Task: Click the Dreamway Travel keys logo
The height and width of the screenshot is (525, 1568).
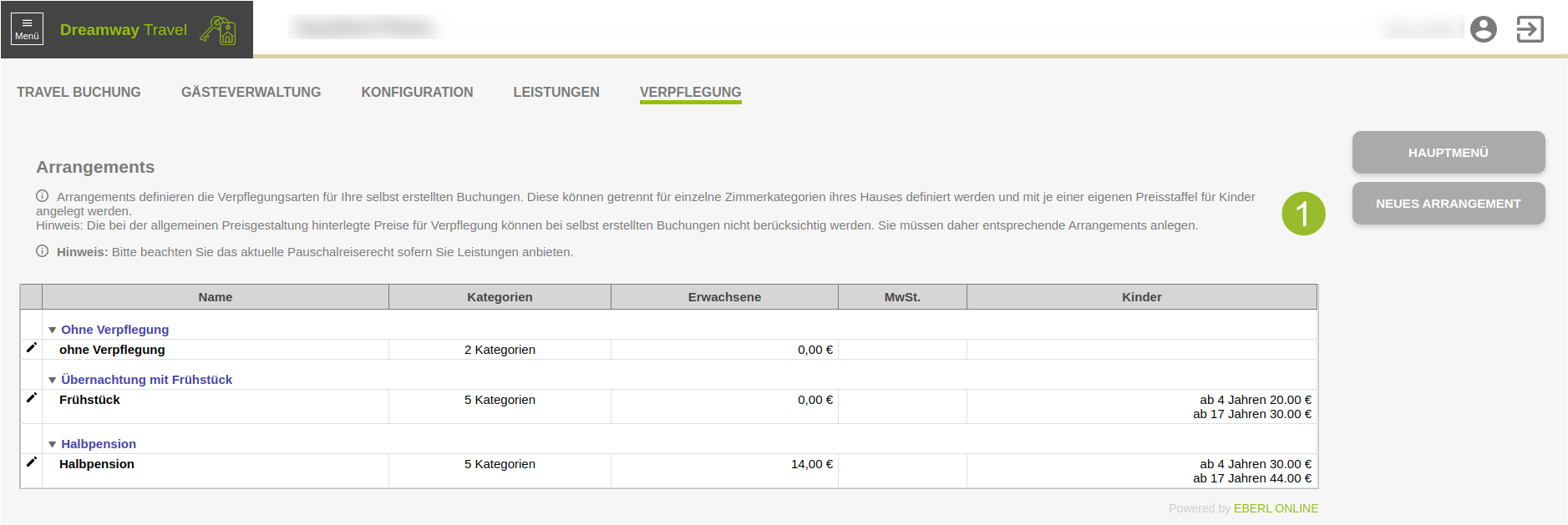Action: [x=218, y=30]
